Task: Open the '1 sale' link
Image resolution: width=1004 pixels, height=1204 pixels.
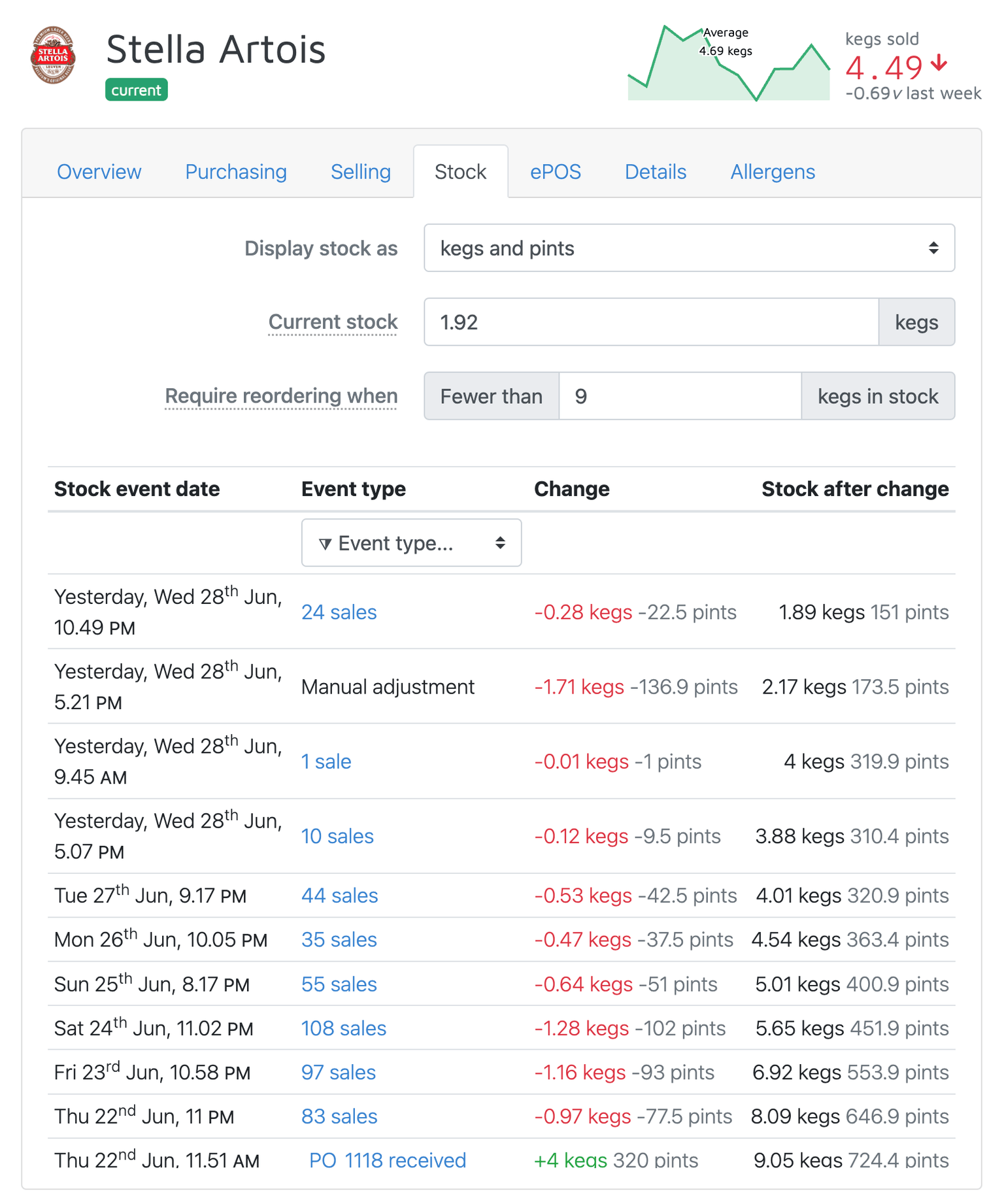Action: point(326,761)
